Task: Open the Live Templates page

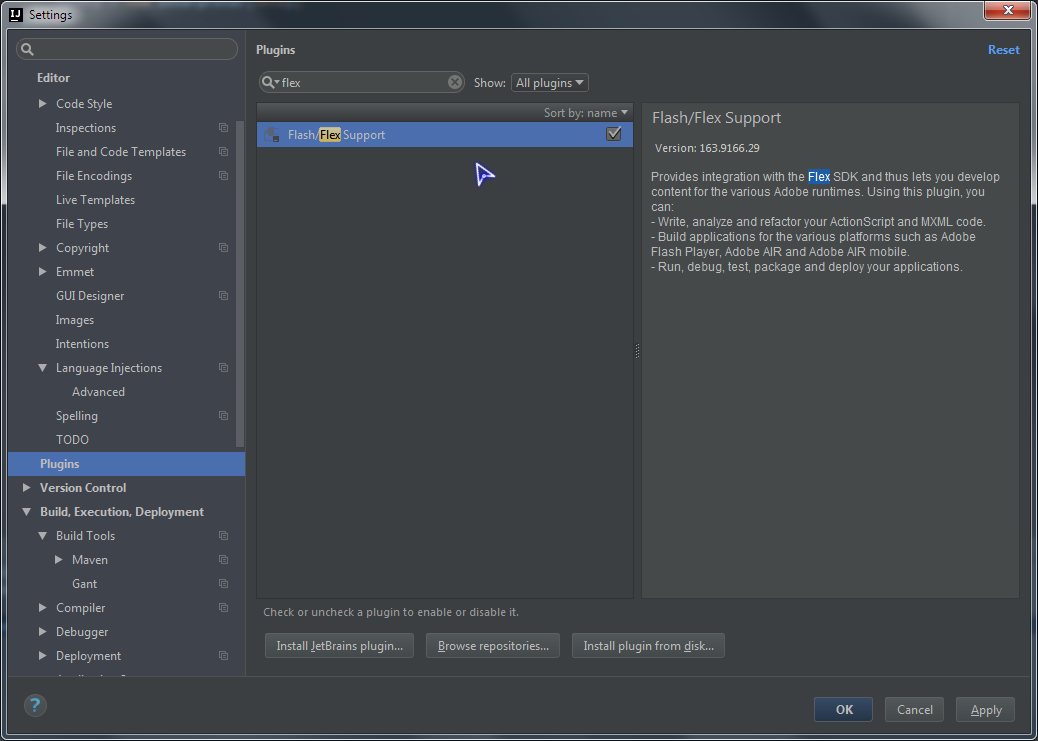Action: [95, 199]
